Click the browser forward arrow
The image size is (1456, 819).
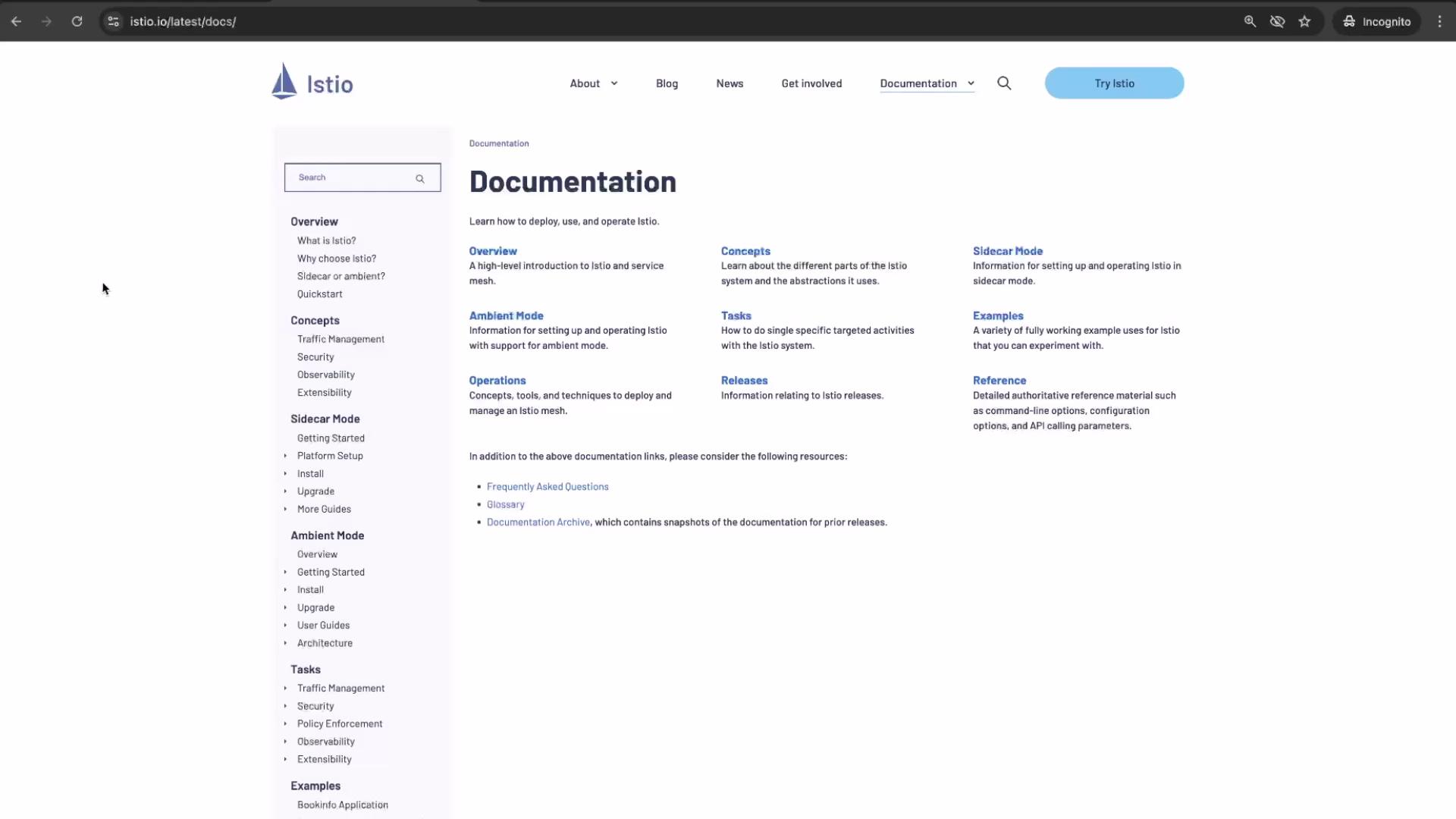click(x=46, y=21)
